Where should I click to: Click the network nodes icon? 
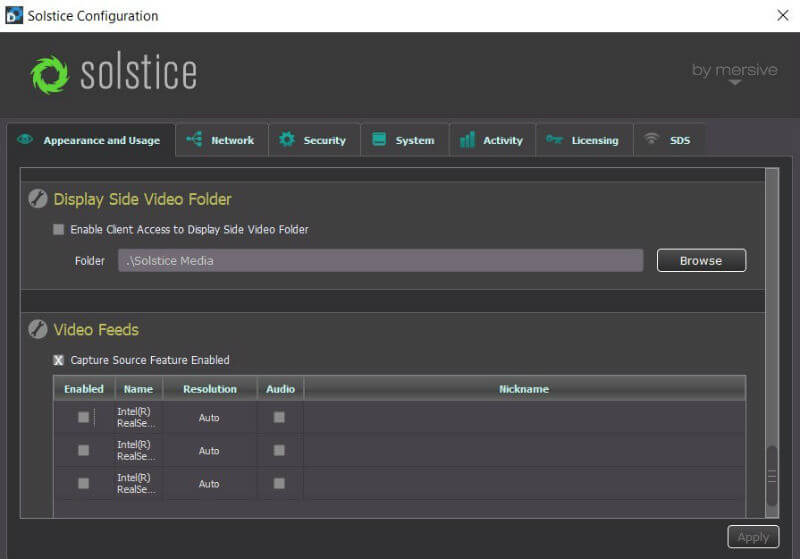194,139
